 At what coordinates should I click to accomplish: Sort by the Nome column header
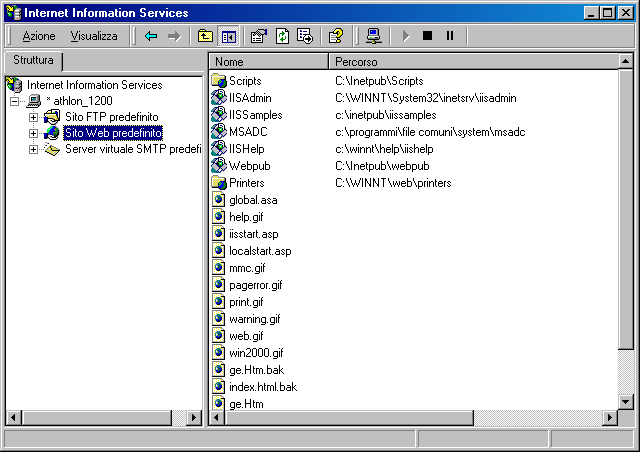(269, 62)
